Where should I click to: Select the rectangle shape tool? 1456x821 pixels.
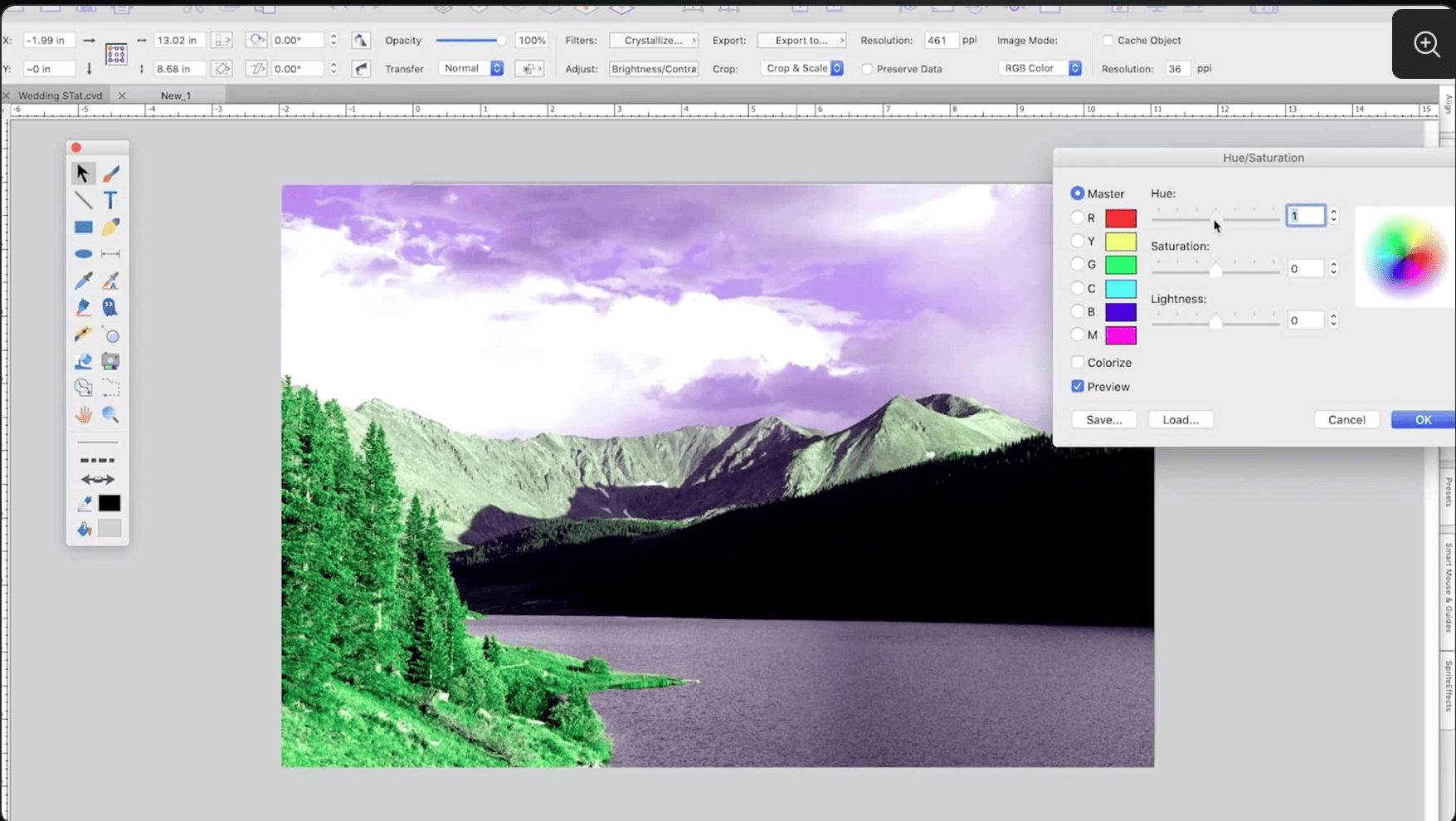coord(83,227)
